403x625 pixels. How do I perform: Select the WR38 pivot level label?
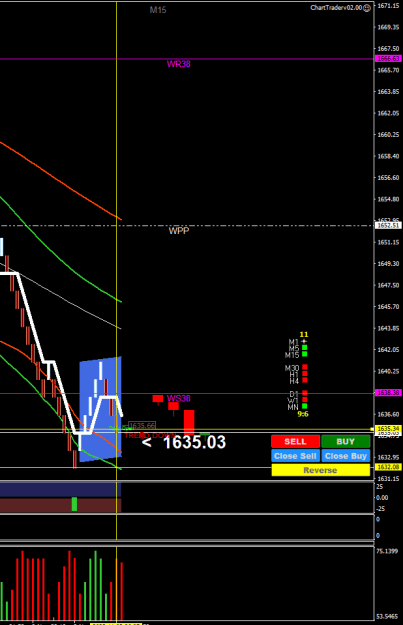coord(179,64)
